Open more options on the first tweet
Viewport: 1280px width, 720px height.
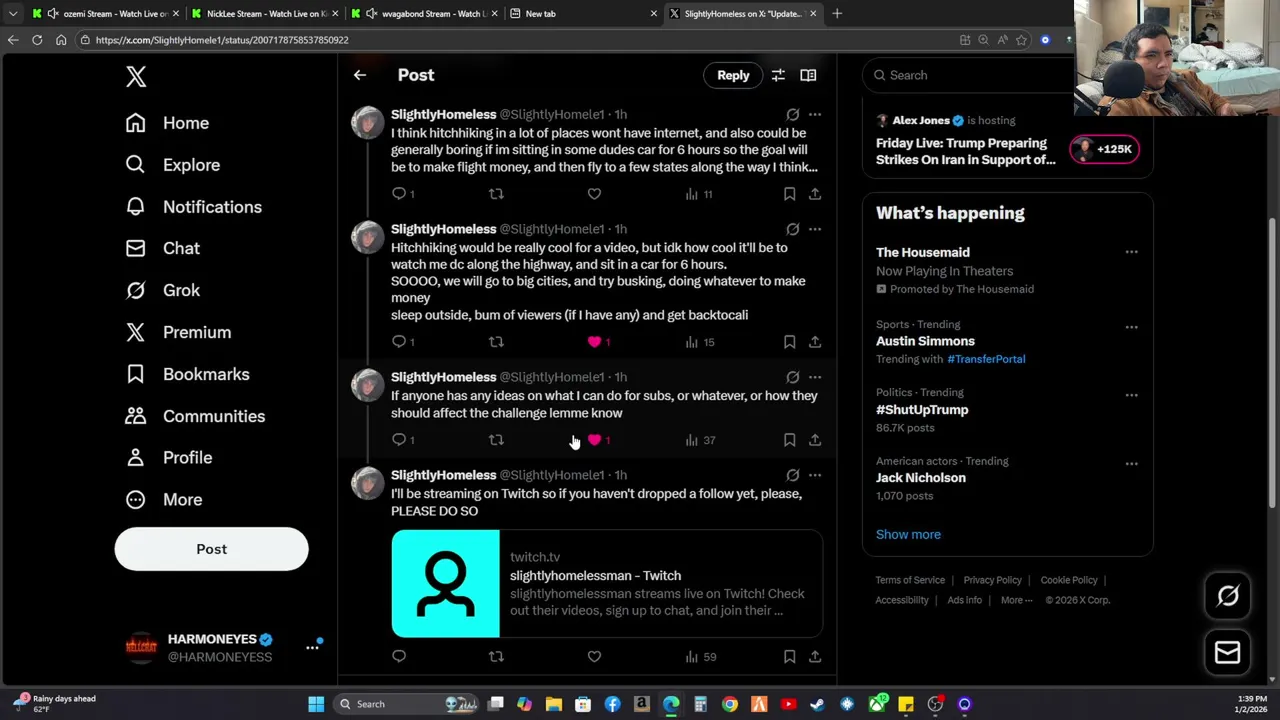pos(815,114)
